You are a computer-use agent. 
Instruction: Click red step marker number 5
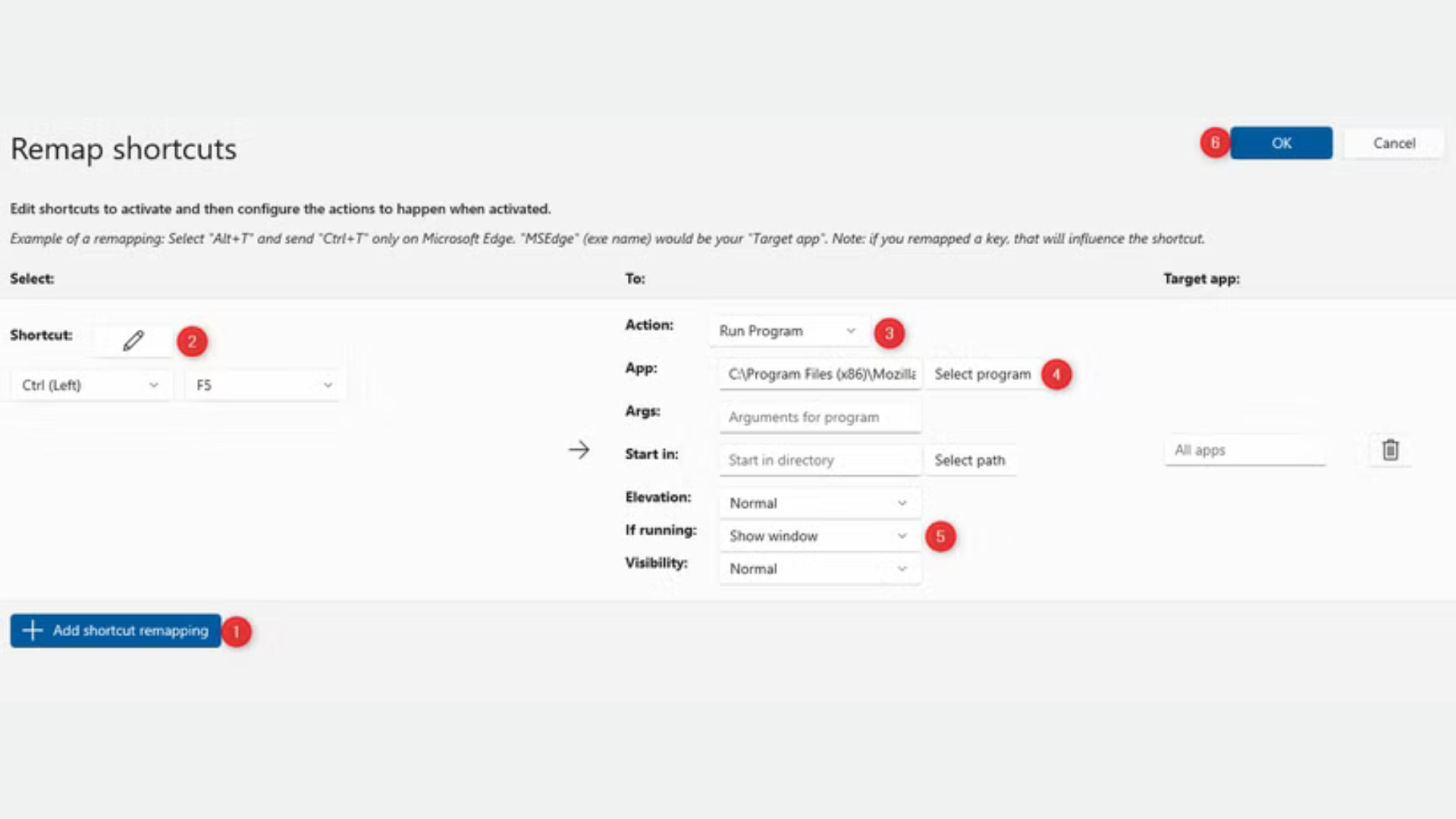[940, 536]
